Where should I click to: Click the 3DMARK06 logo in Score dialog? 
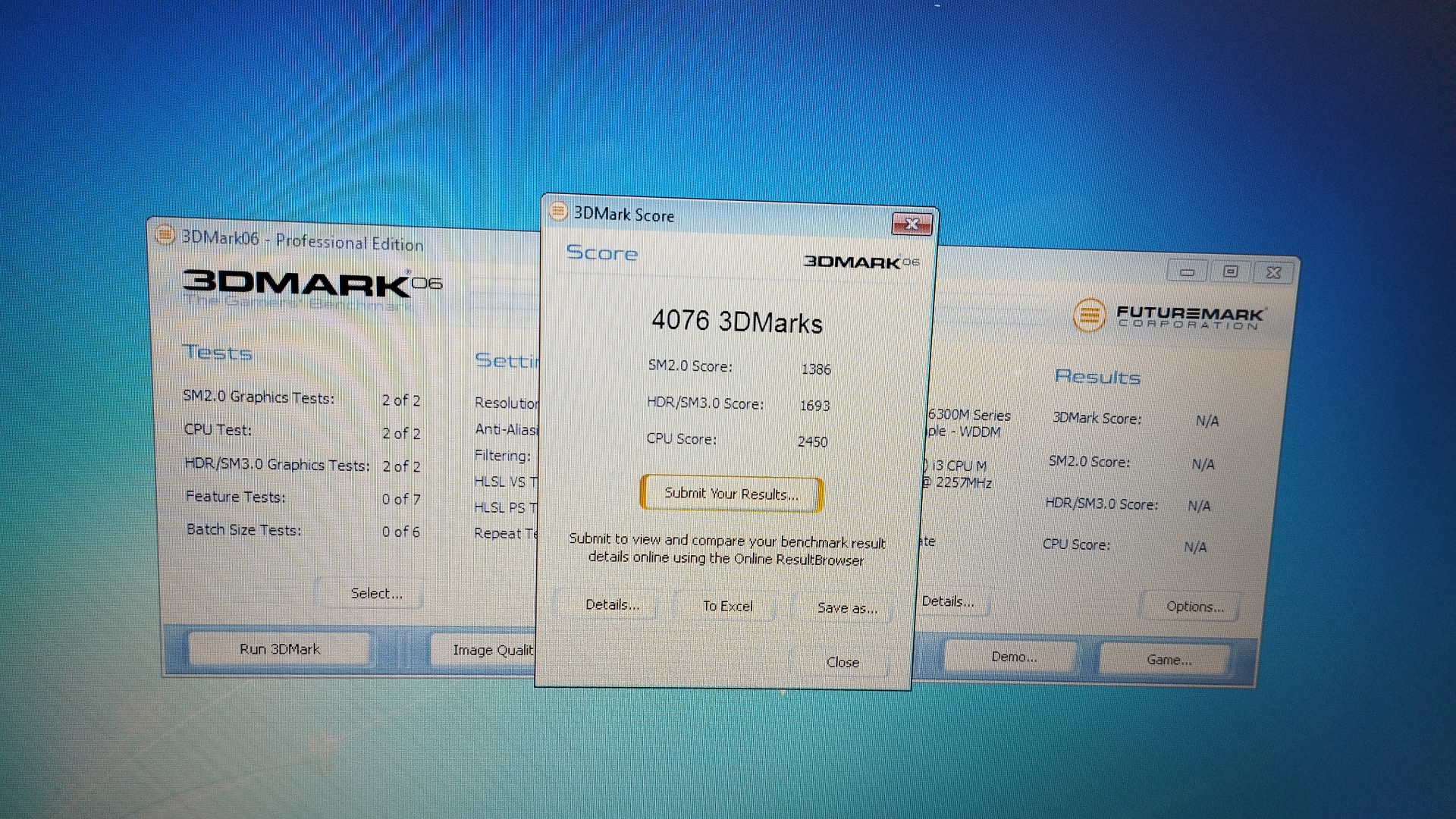[x=861, y=262]
